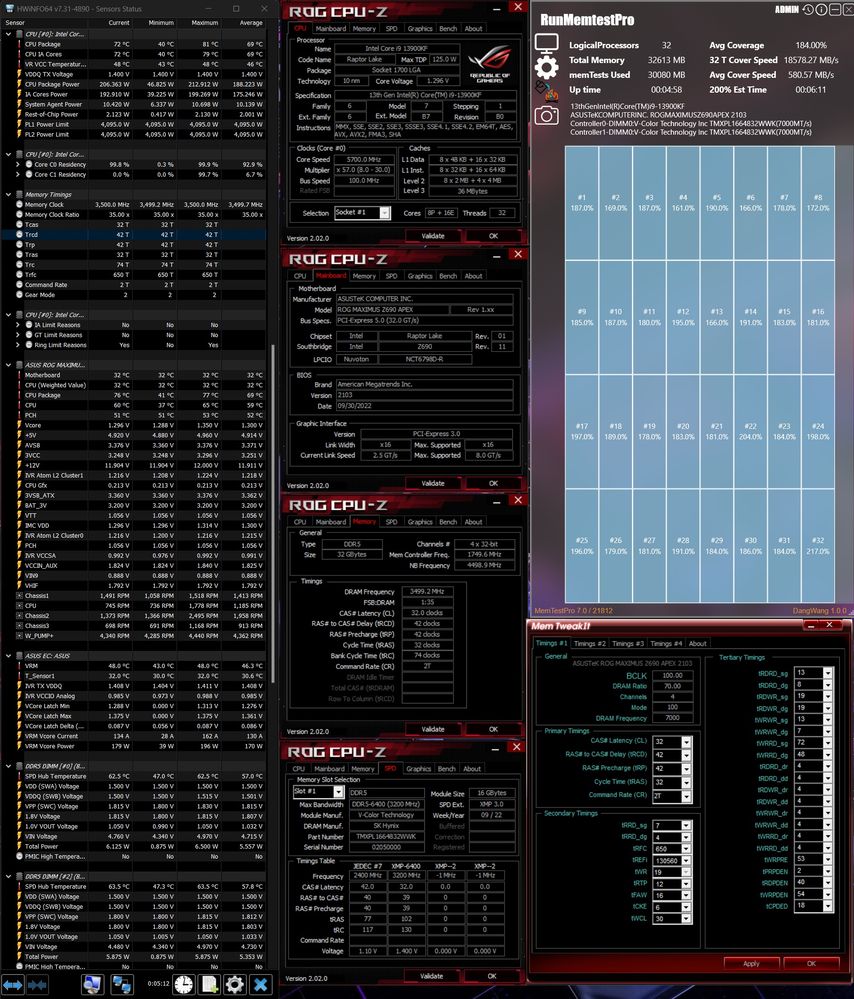Open RunMemtestPro history clock icon
854x999 pixels.
(x=808, y=10)
